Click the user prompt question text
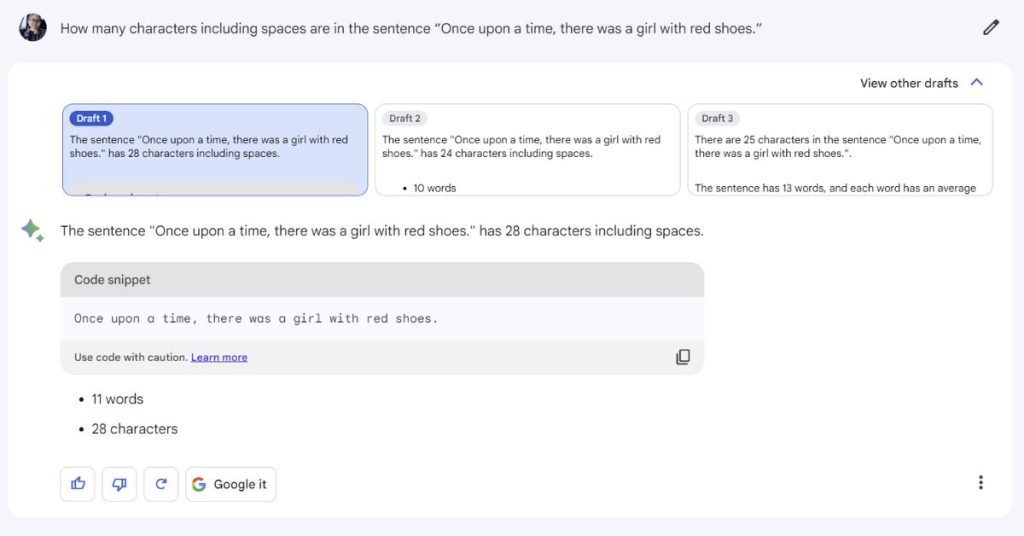 pyautogui.click(x=411, y=29)
